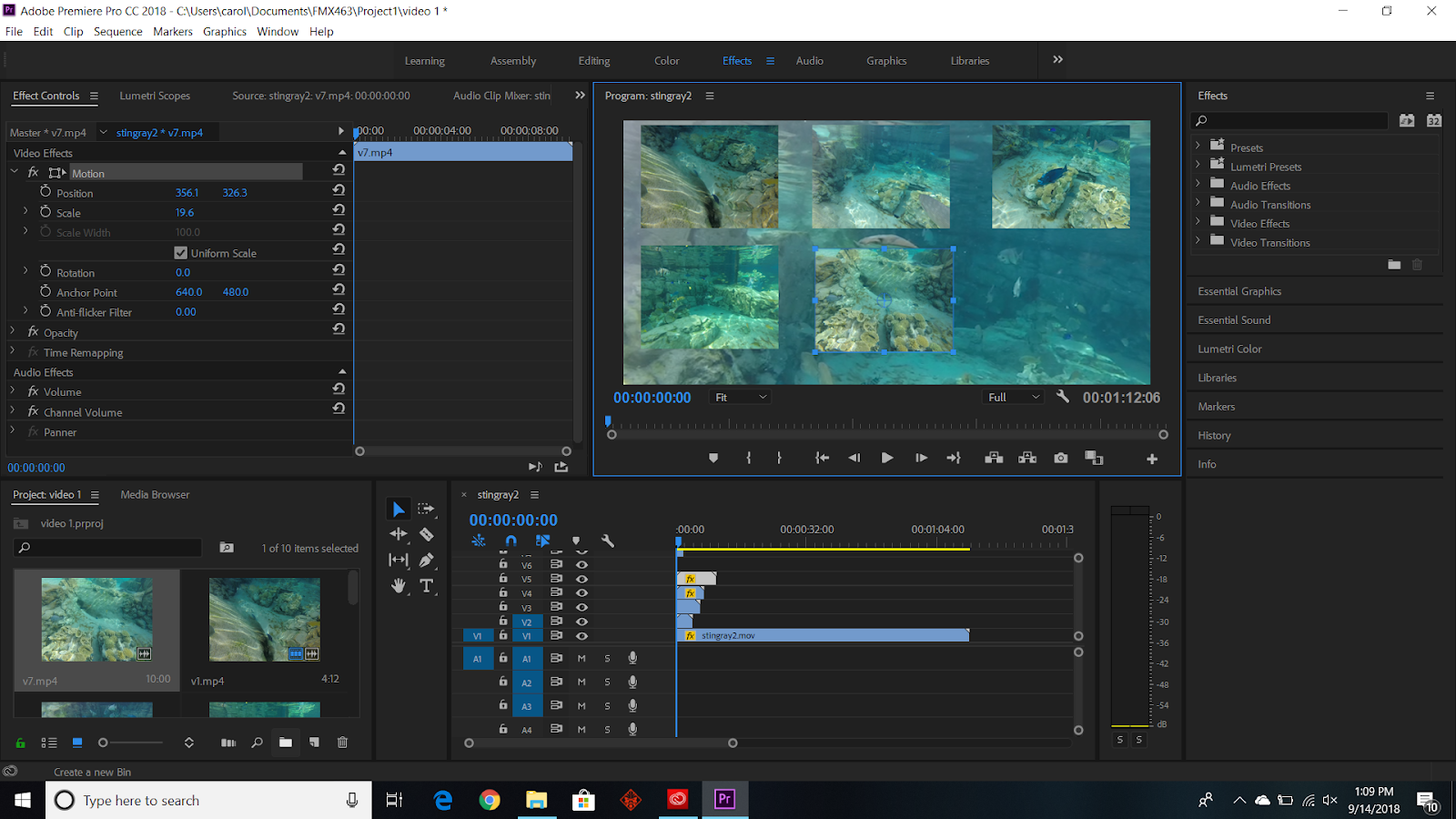Screen dimensions: 1456x819
Task: Open the Lumetri Color panel
Action: click(x=1229, y=349)
